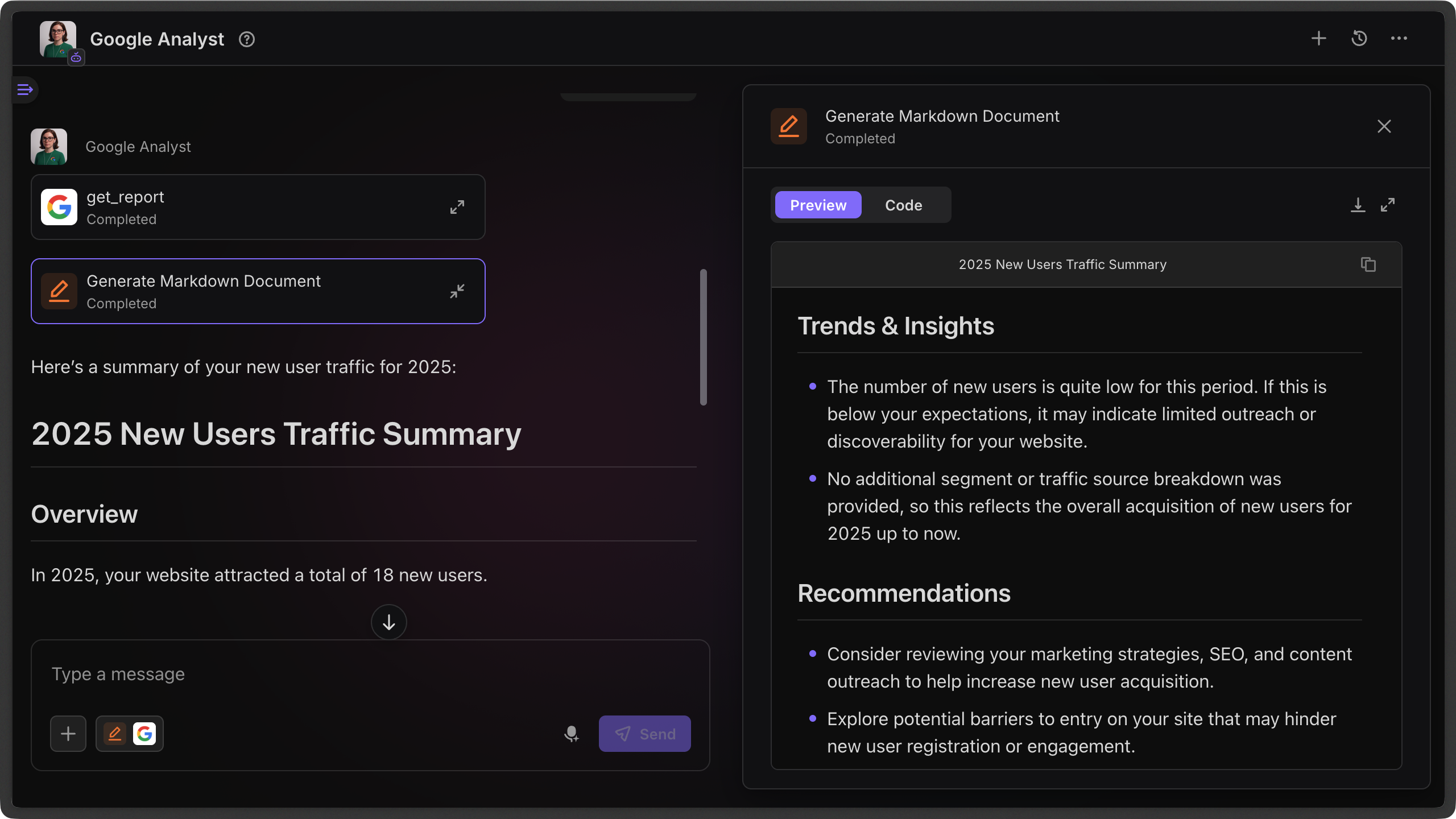This screenshot has width=1456, height=819.
Task: Open the conversation history
Action: (x=1359, y=38)
